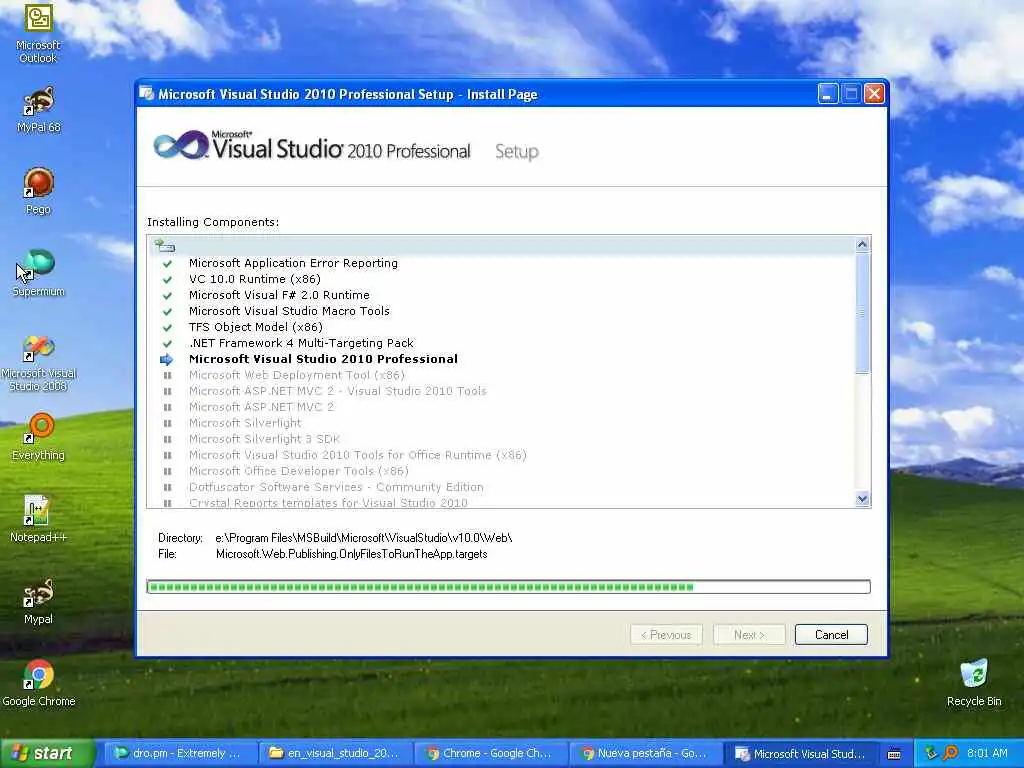This screenshot has width=1024, height=768.
Task: Select the Google Chrome desktop icon
Action: [x=39, y=683]
